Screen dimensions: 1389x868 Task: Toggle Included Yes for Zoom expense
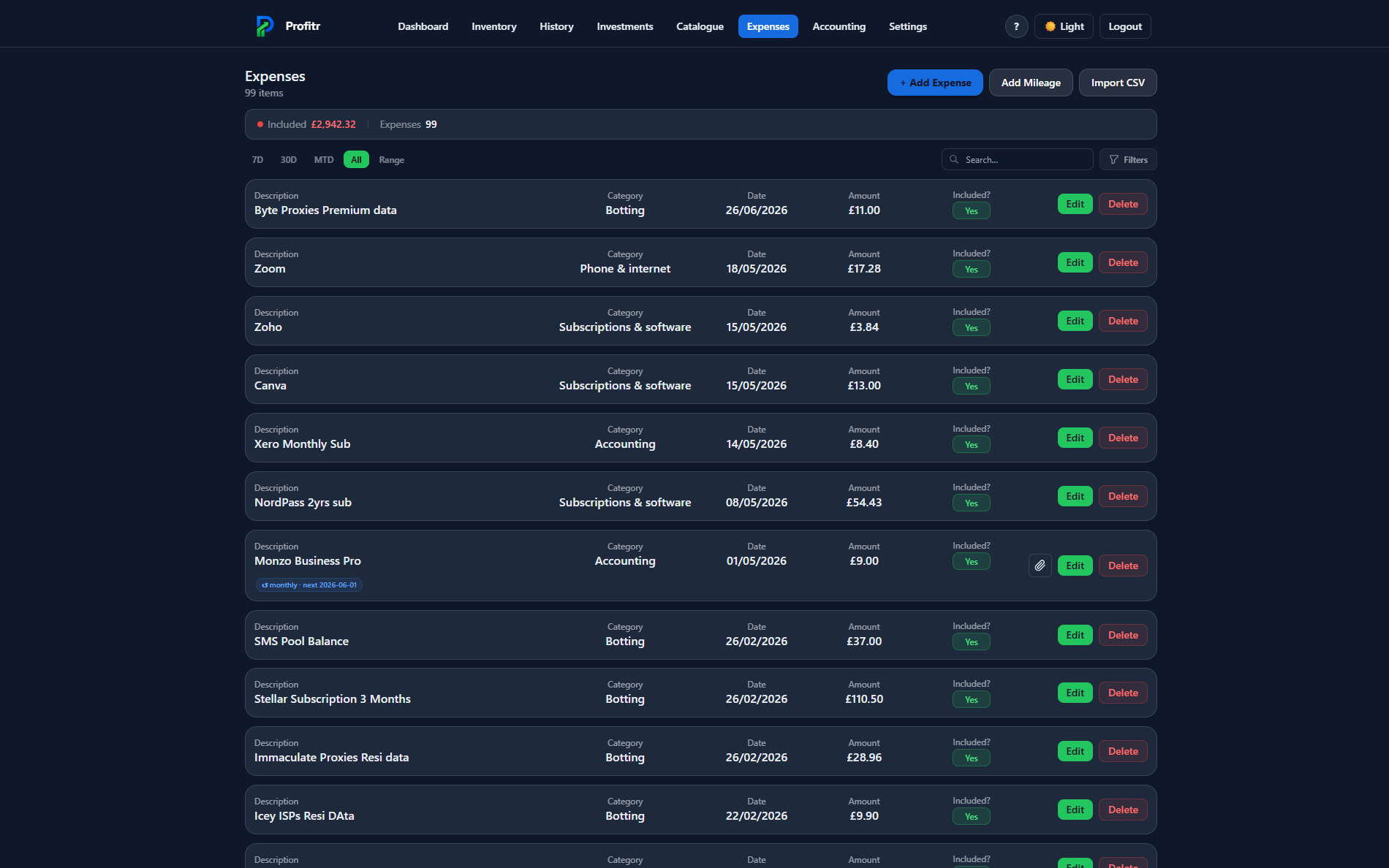coord(971,270)
